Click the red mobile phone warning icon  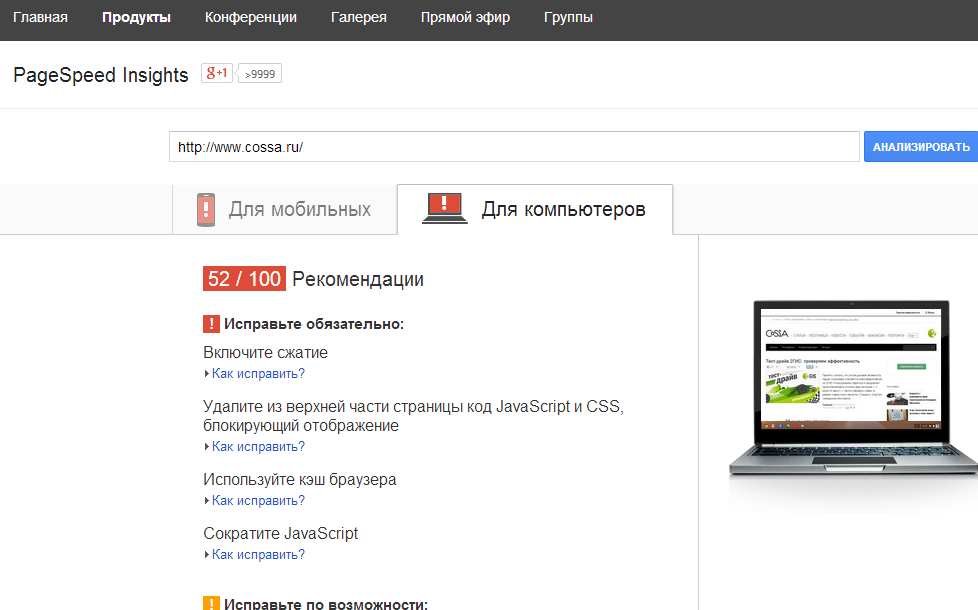point(206,210)
